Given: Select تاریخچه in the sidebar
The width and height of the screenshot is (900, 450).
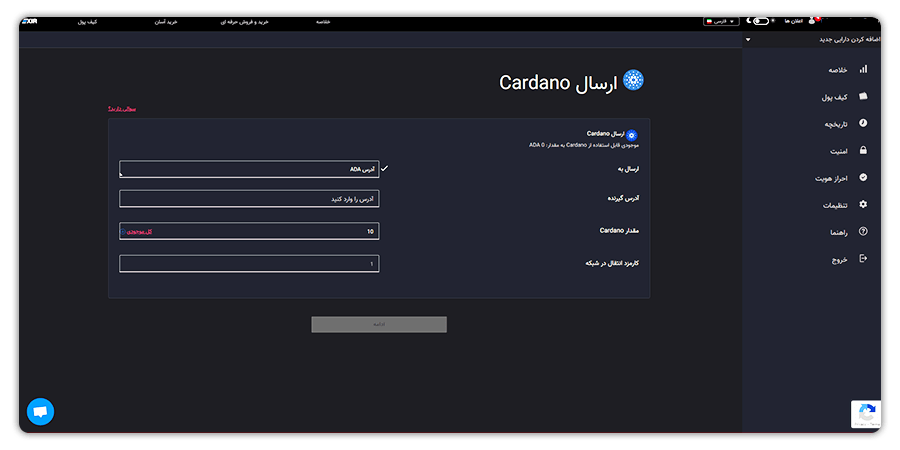Looking at the screenshot, I should tap(836, 125).
